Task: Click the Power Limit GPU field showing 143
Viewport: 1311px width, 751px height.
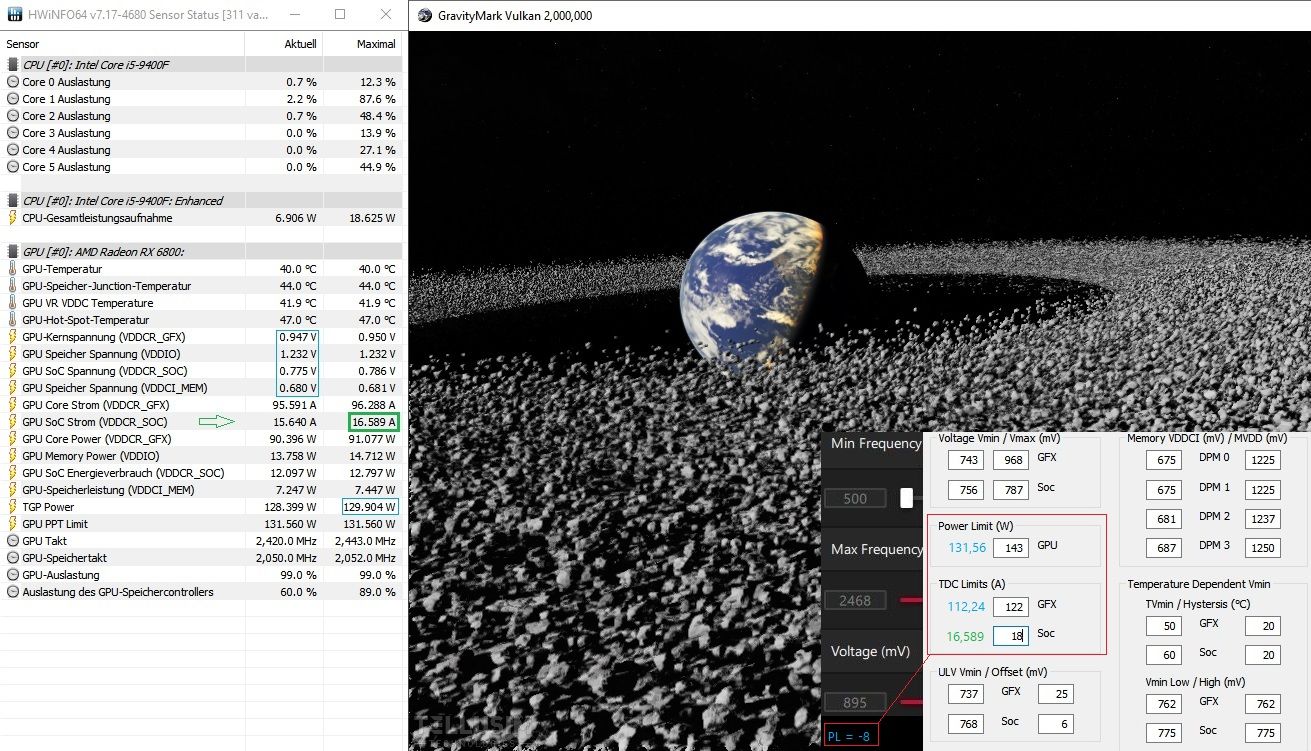Action: click(1010, 548)
